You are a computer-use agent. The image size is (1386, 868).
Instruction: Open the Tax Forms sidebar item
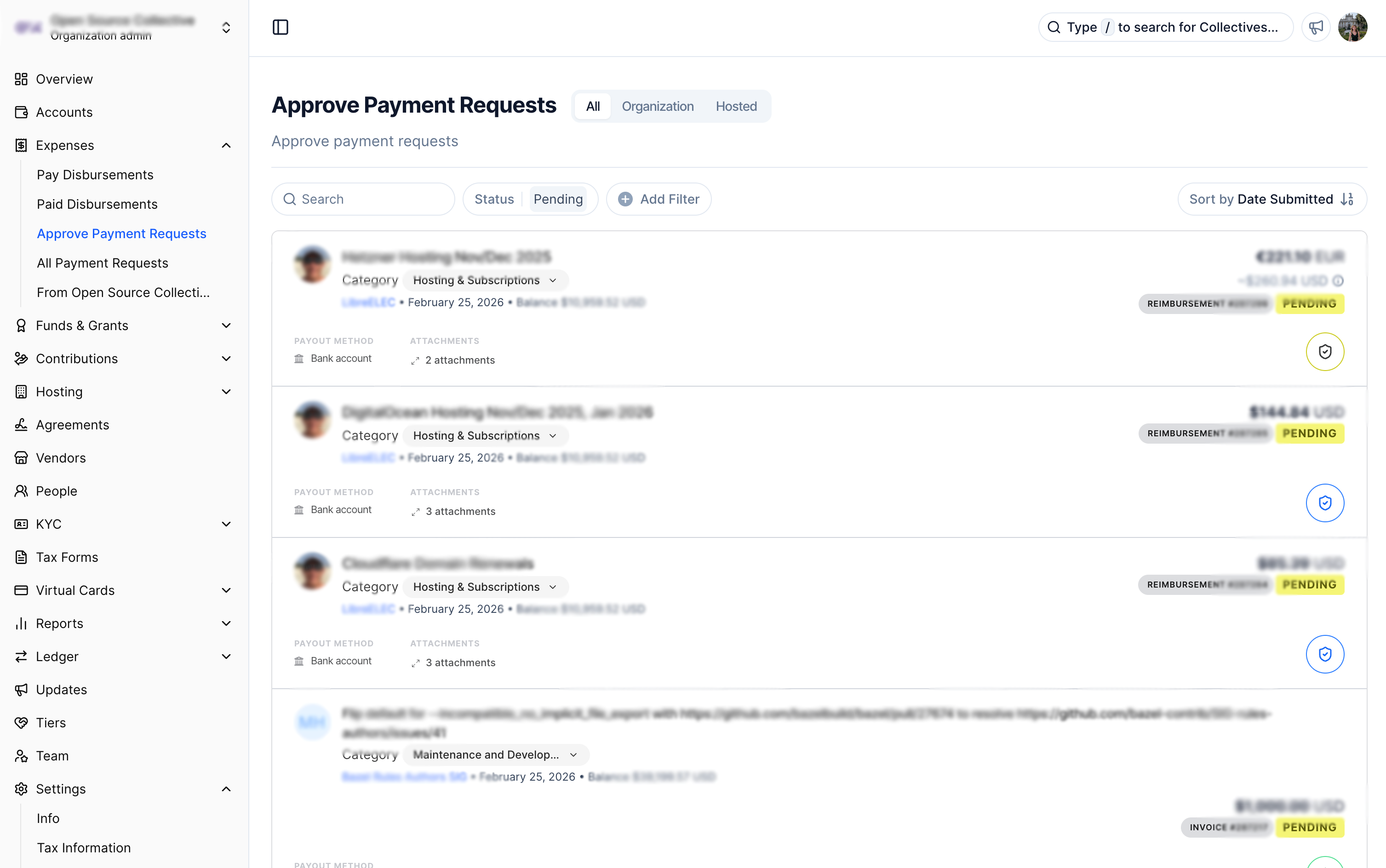tap(67, 557)
